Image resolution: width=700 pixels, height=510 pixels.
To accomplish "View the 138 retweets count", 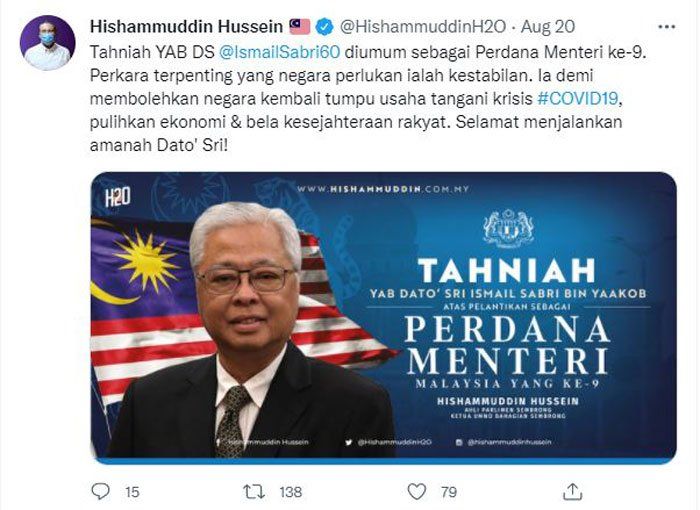I will click(291, 492).
